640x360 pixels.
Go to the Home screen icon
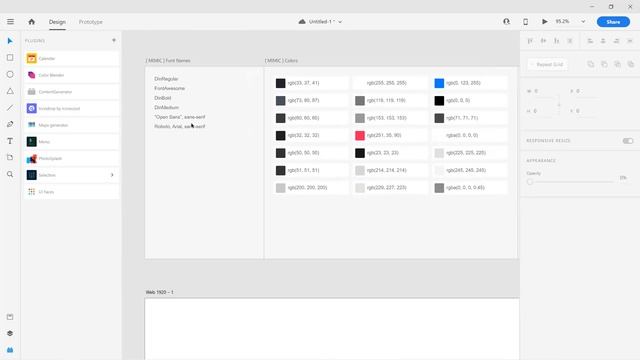pos(31,22)
